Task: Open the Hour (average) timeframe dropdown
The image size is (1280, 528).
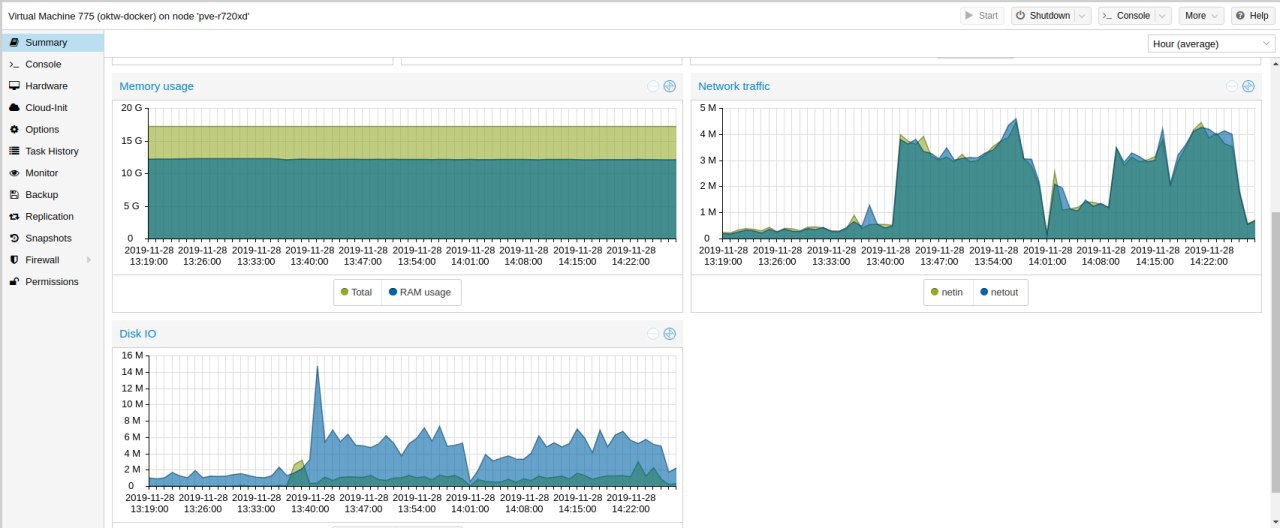Action: click(x=1211, y=44)
